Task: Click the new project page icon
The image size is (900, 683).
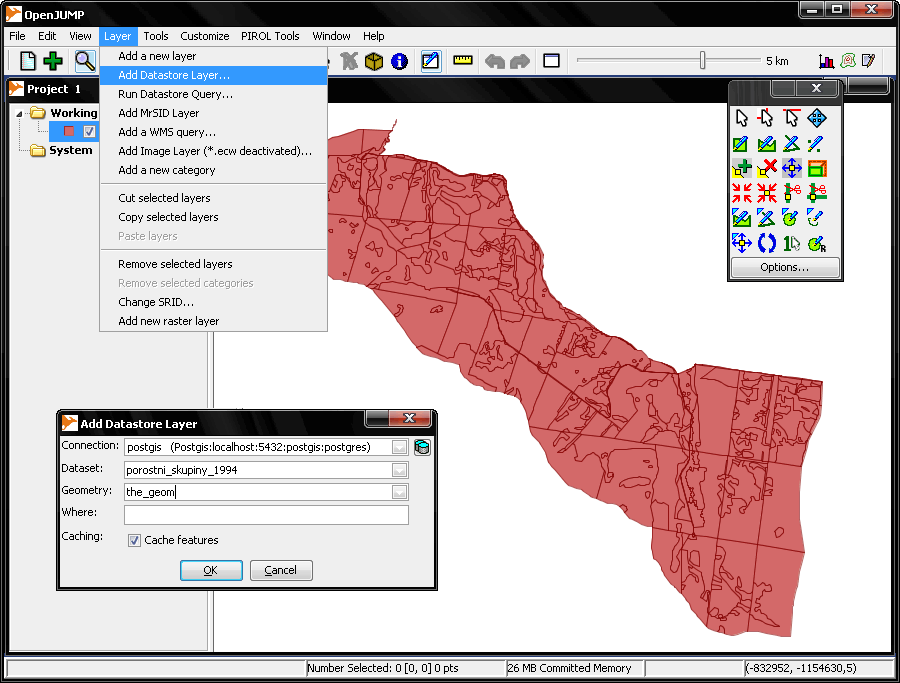Action: pyautogui.click(x=28, y=61)
